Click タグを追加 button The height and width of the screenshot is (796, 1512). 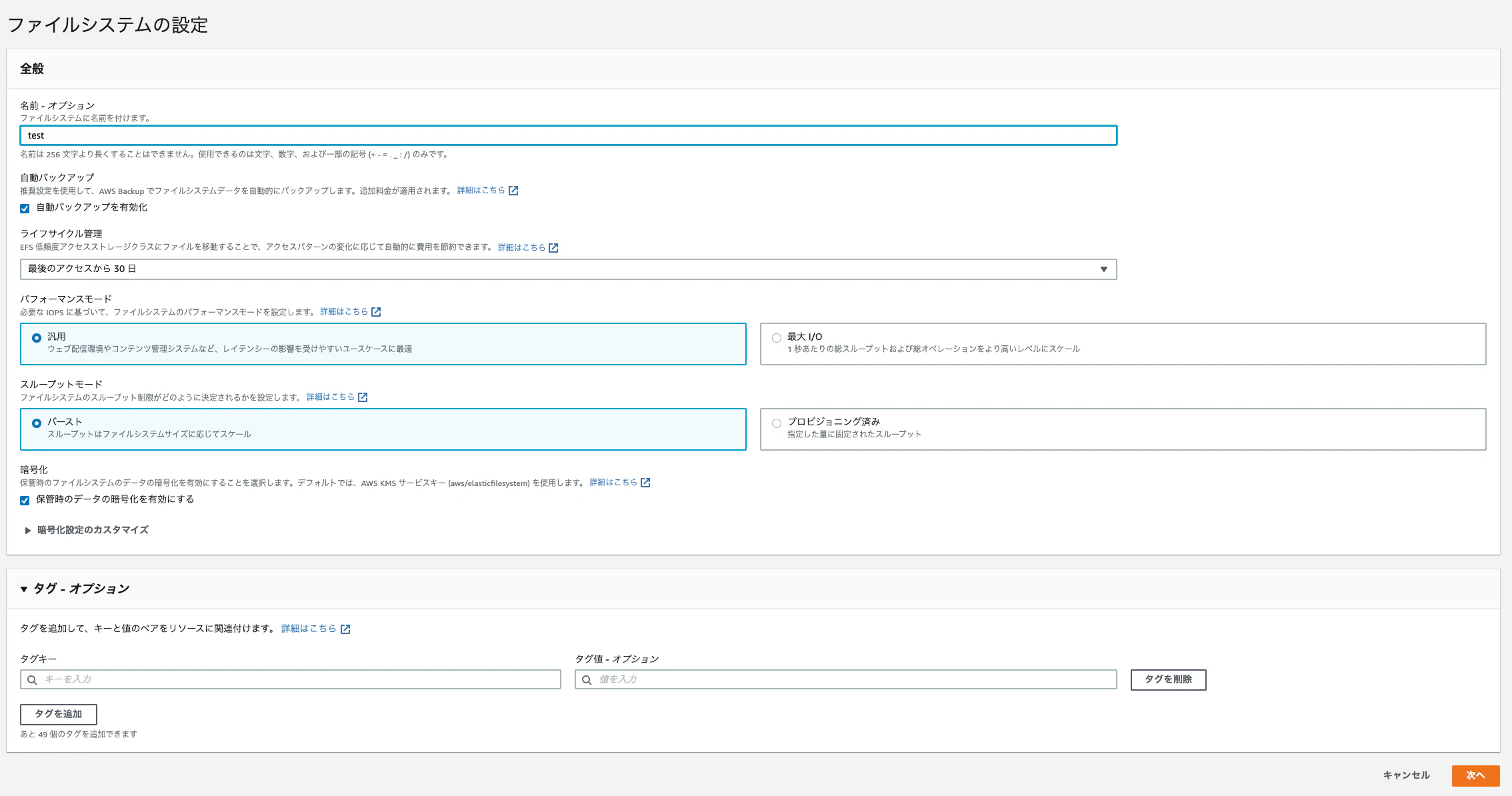pos(59,714)
